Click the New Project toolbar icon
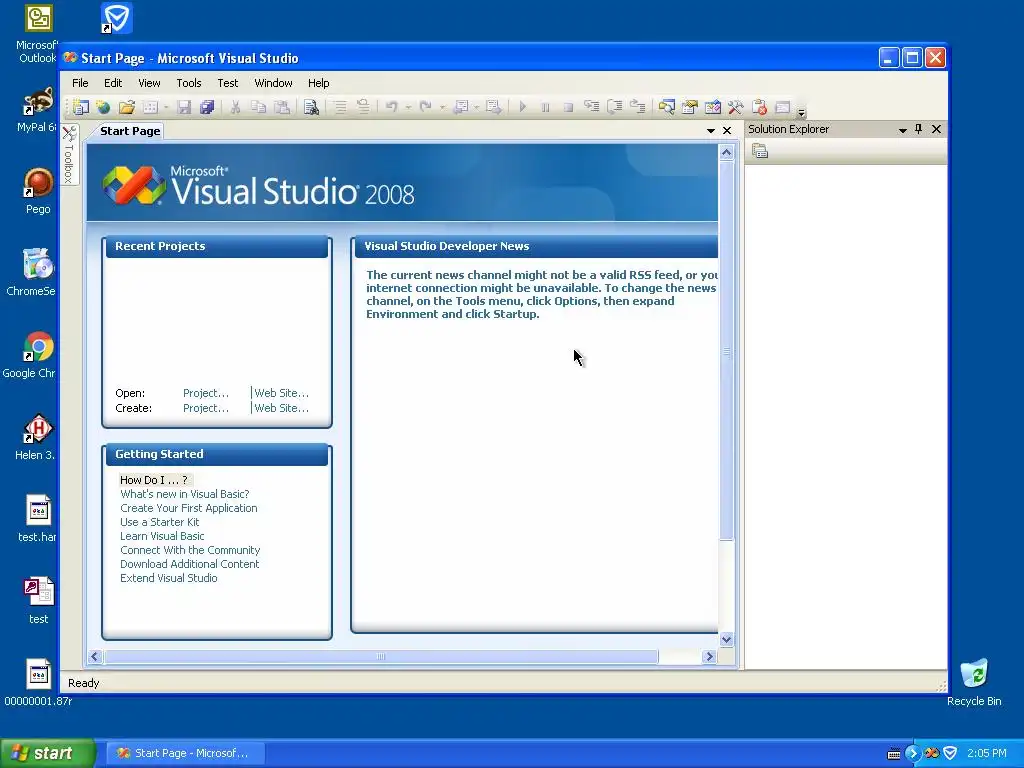The height and width of the screenshot is (768, 1024). pyautogui.click(x=81, y=107)
